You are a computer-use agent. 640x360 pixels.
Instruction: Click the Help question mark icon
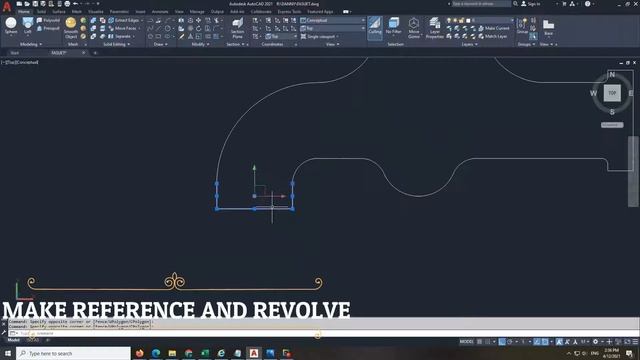click(587, 4)
